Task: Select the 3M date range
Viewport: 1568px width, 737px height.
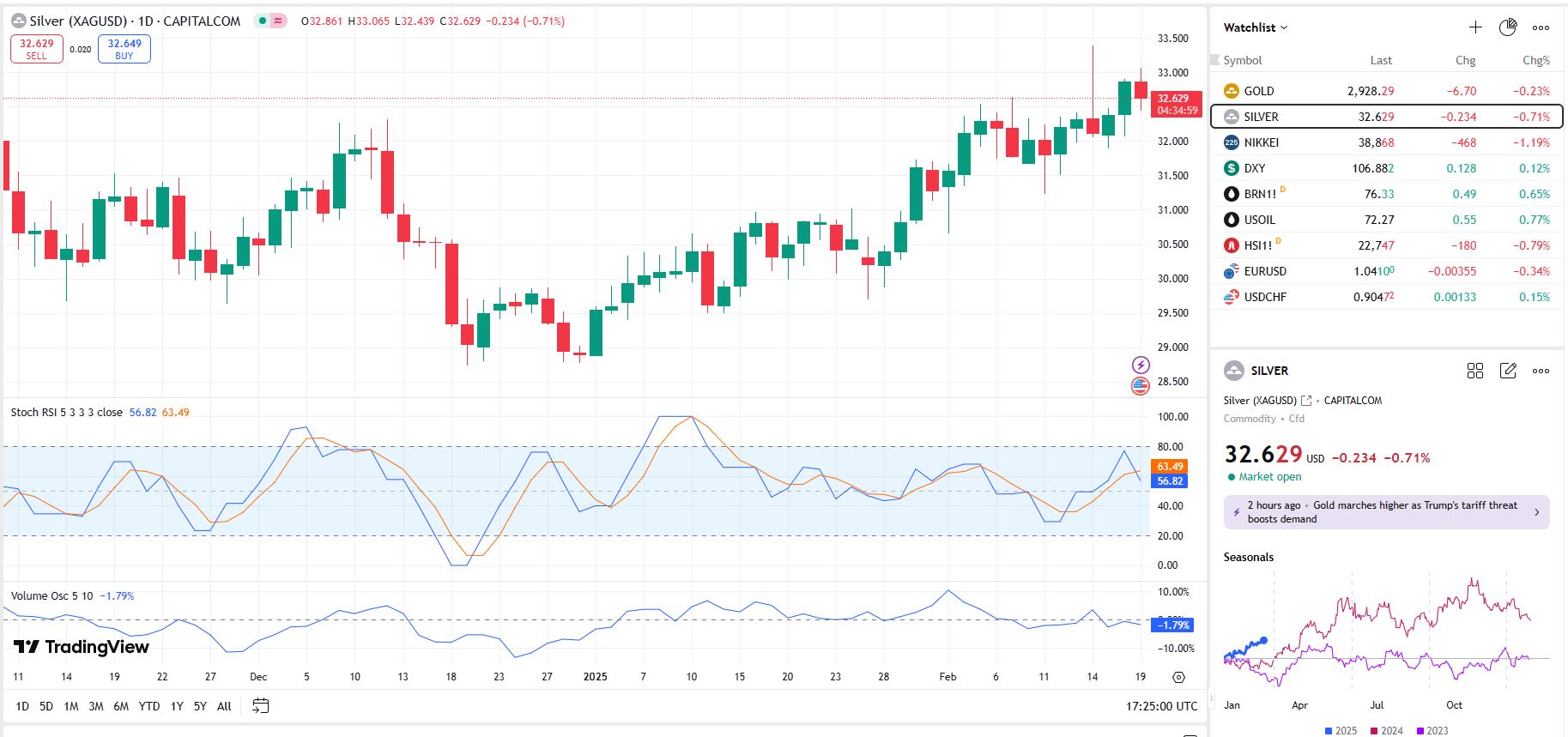Action: pyautogui.click(x=96, y=706)
